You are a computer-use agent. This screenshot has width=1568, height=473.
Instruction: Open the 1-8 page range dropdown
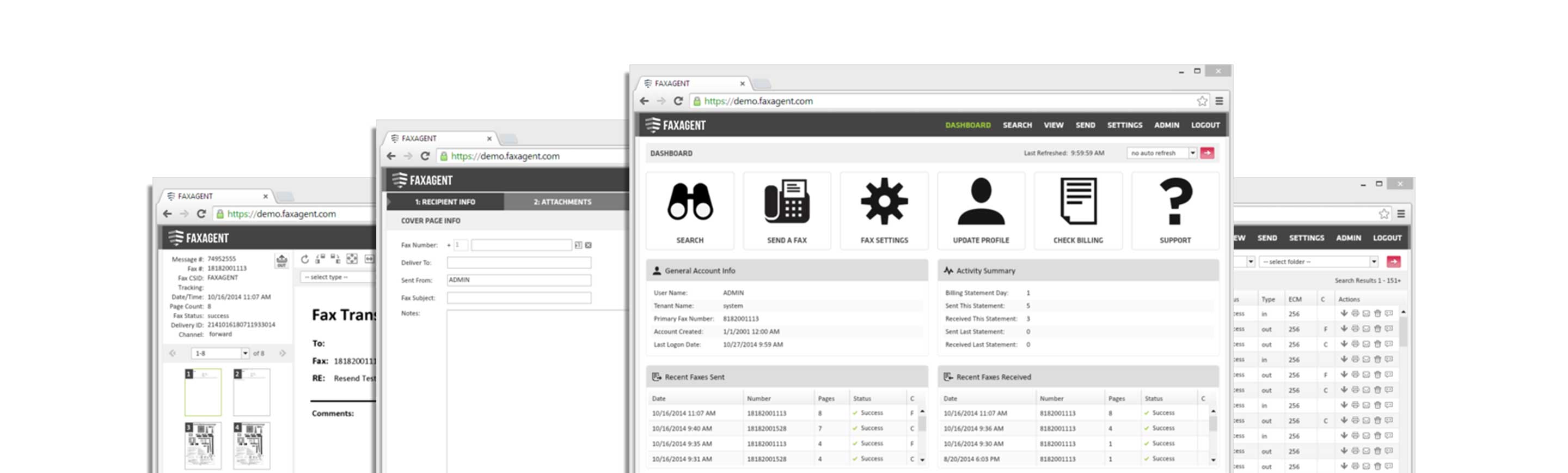click(220, 353)
